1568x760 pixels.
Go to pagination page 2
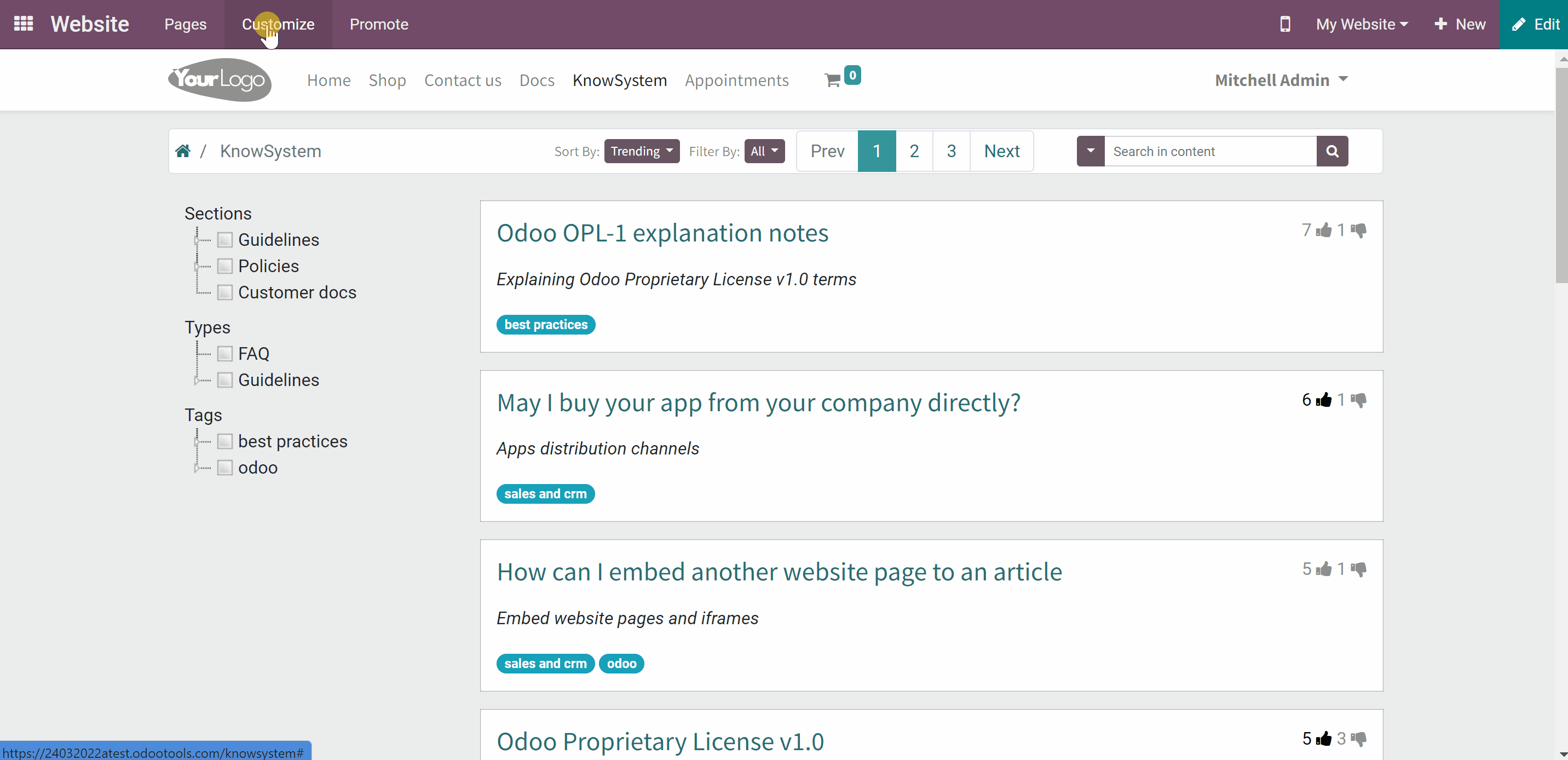click(x=914, y=151)
